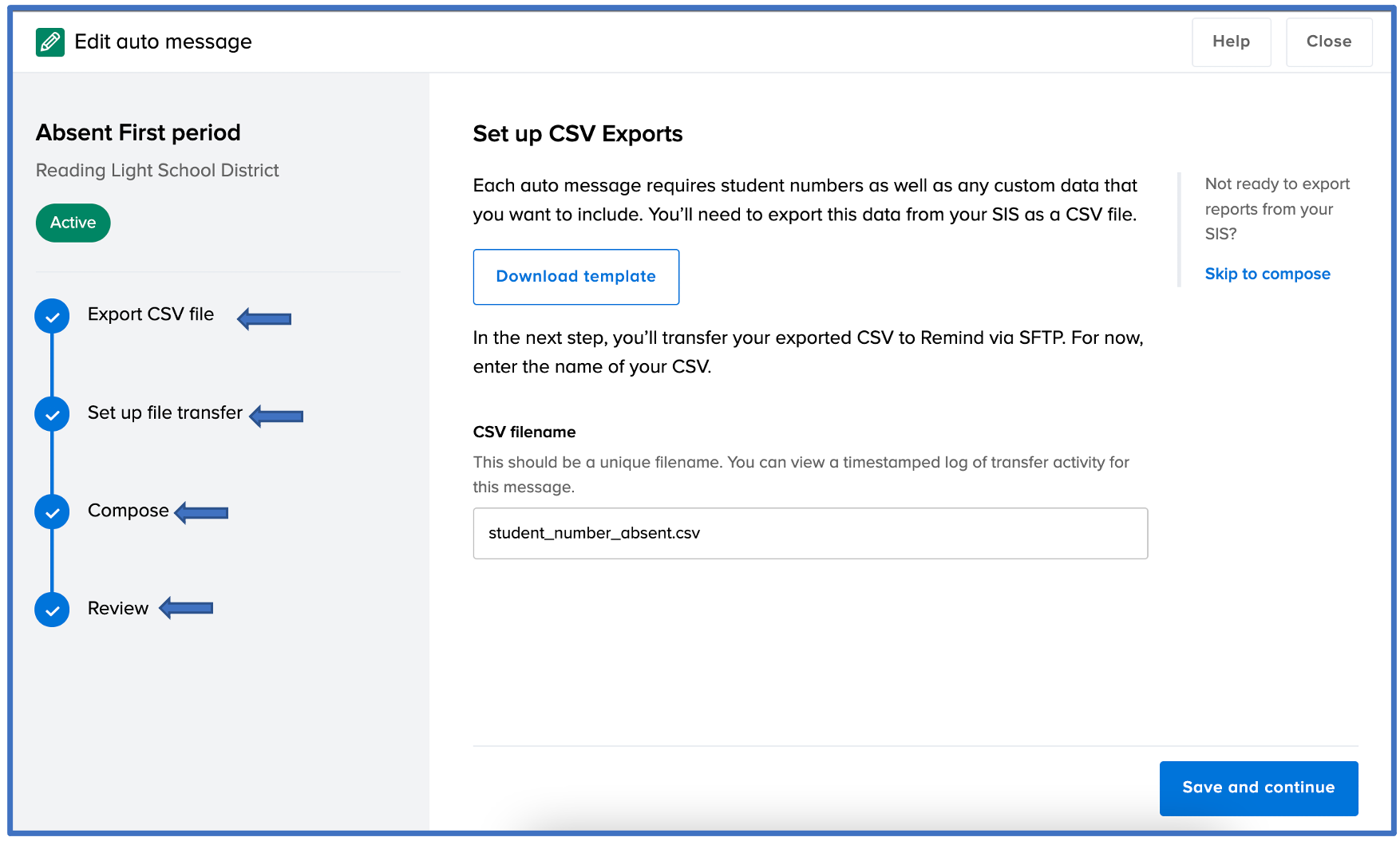Click the Review step checkmark circle
Viewport: 1400px width, 841px height.
(x=52, y=610)
